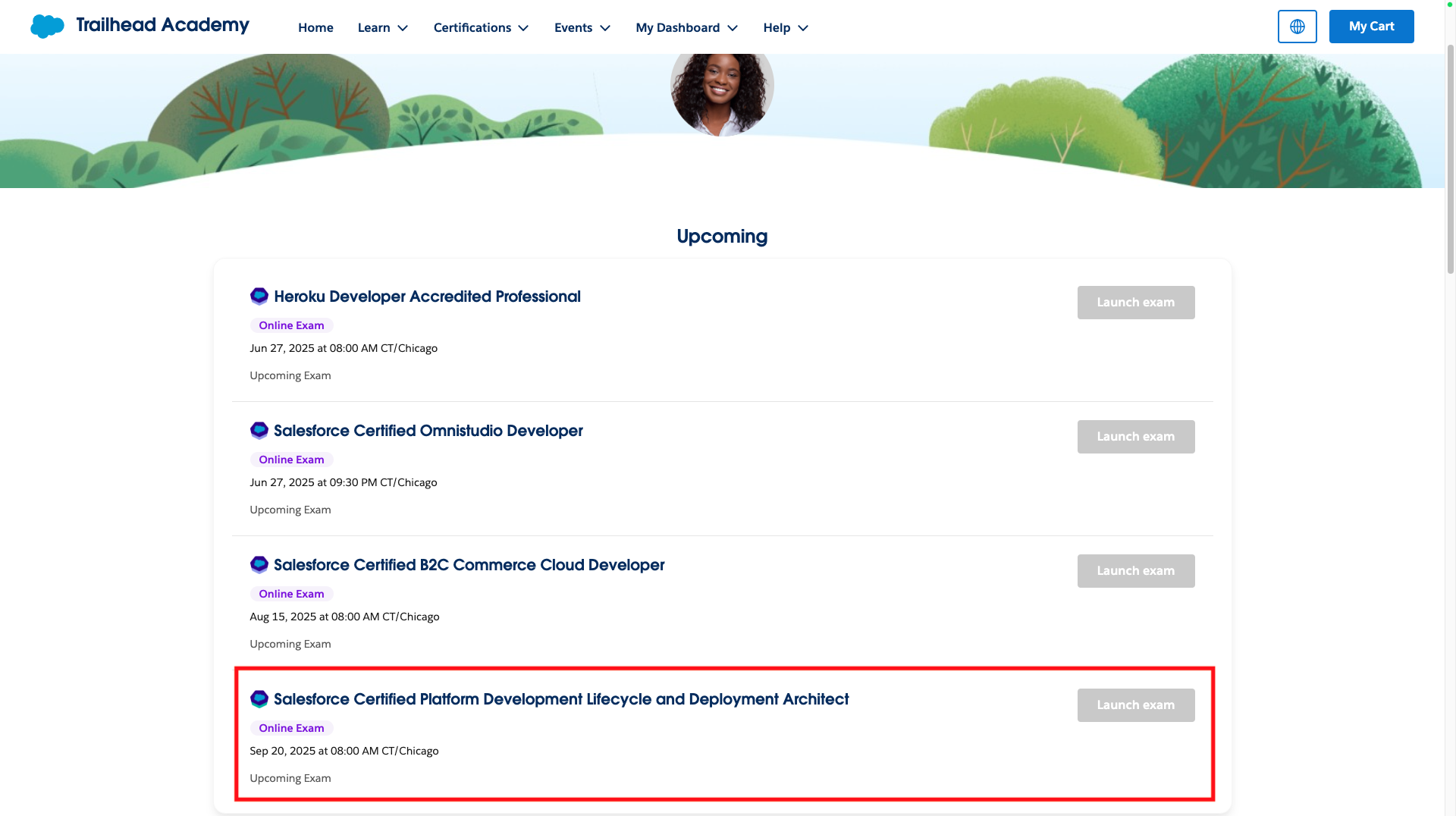This screenshot has height=816, width=1456.
Task: Click Upcoming Exam status under B2C Commerce
Action: coord(290,644)
